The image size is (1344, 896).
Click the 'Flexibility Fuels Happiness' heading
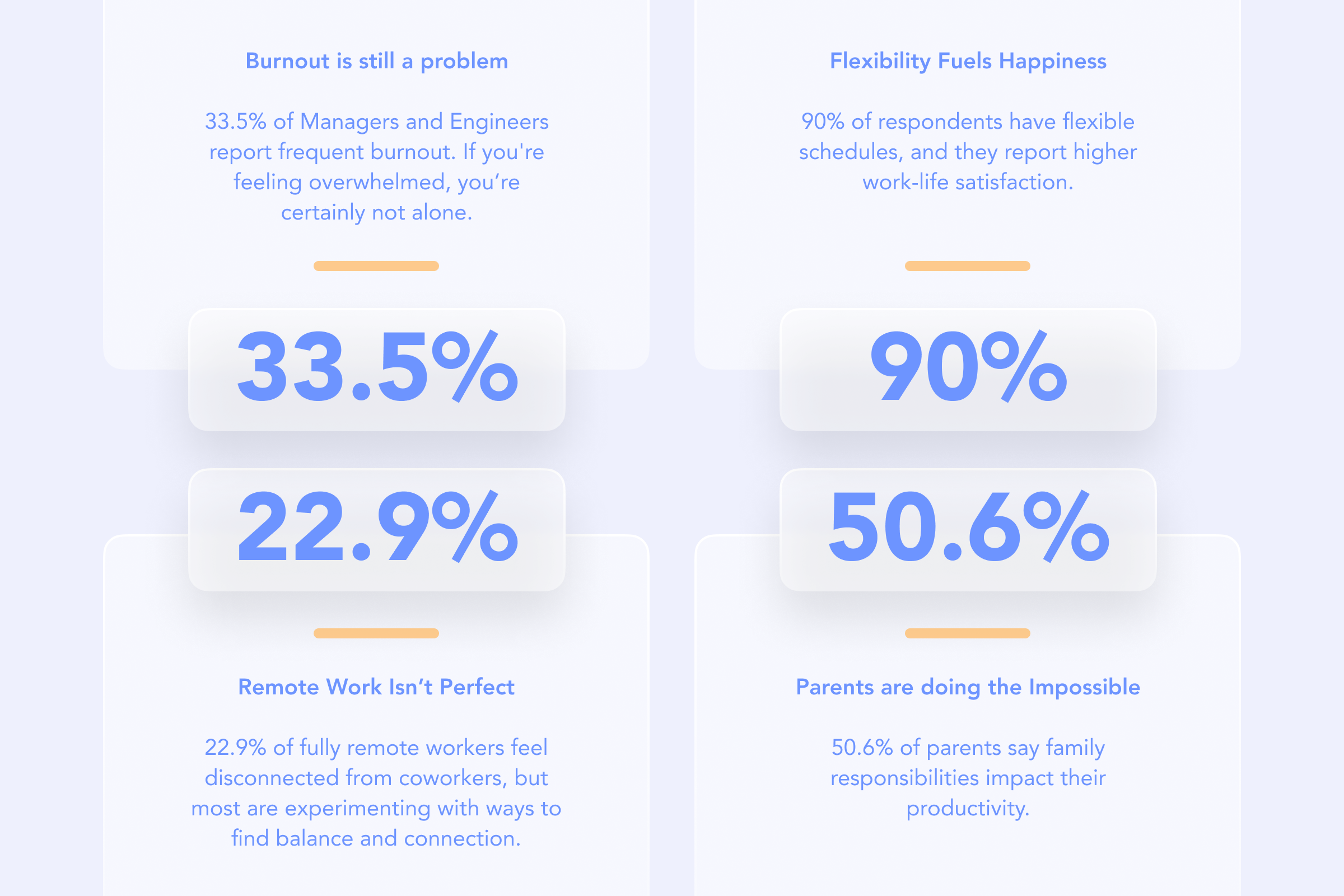click(x=968, y=61)
